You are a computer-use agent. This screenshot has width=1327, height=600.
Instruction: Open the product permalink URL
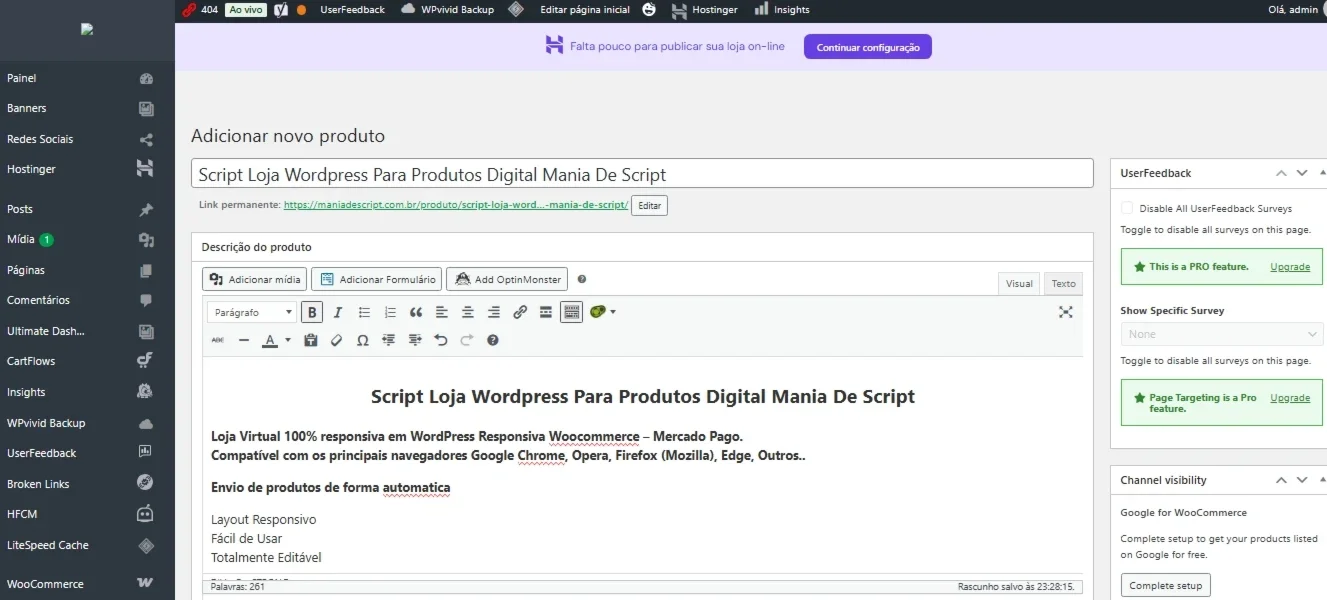(x=456, y=205)
